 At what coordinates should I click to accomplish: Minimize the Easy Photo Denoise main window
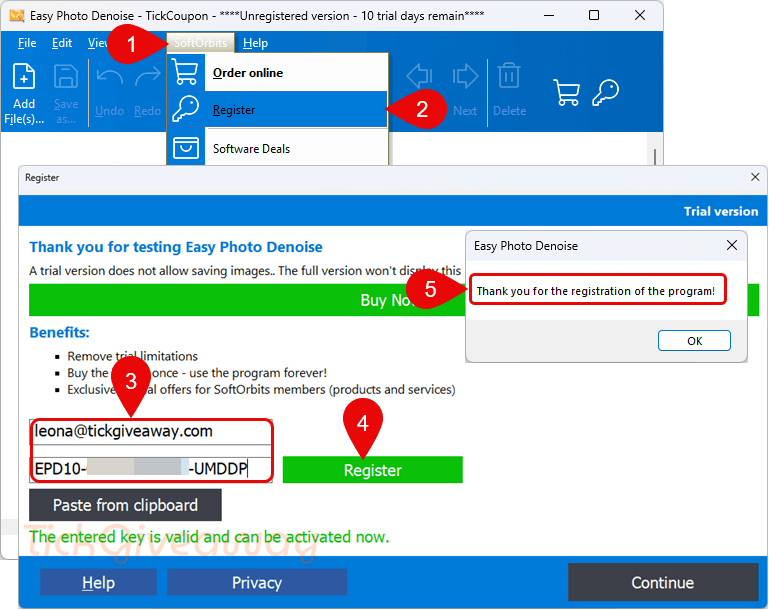coord(549,16)
